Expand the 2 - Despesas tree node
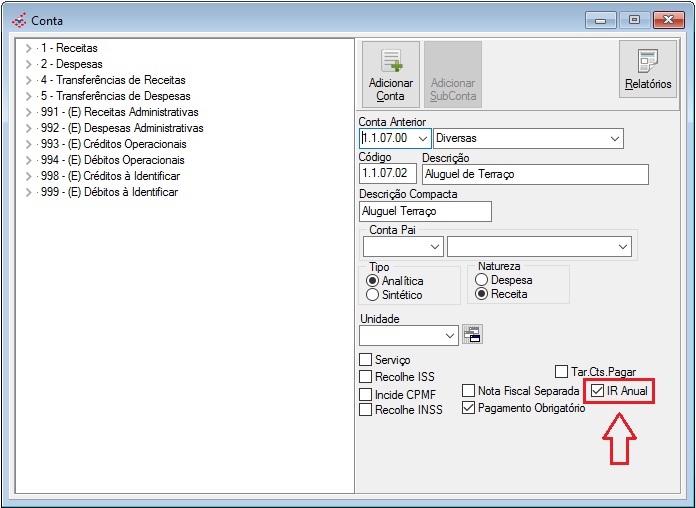The image size is (696, 508). tap(28, 64)
